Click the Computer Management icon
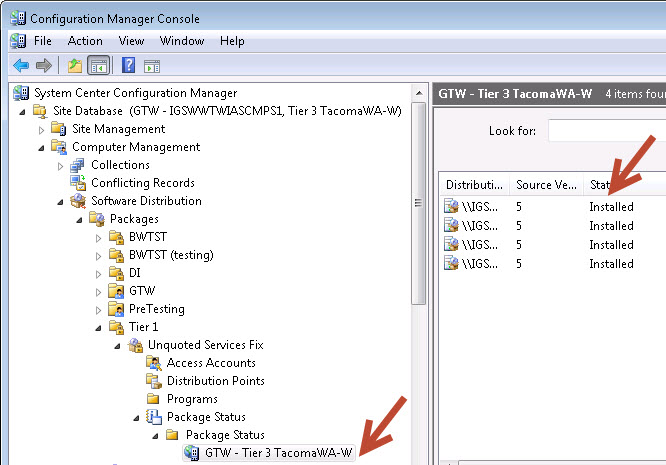The width and height of the screenshot is (666, 465). pyautogui.click(x=59, y=147)
